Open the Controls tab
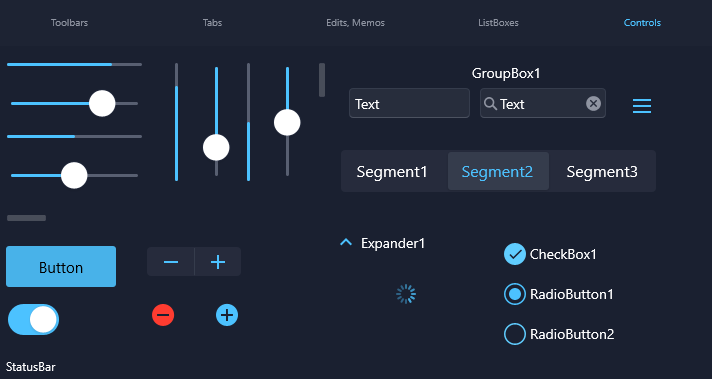This screenshot has height=379, width=712. click(x=642, y=23)
